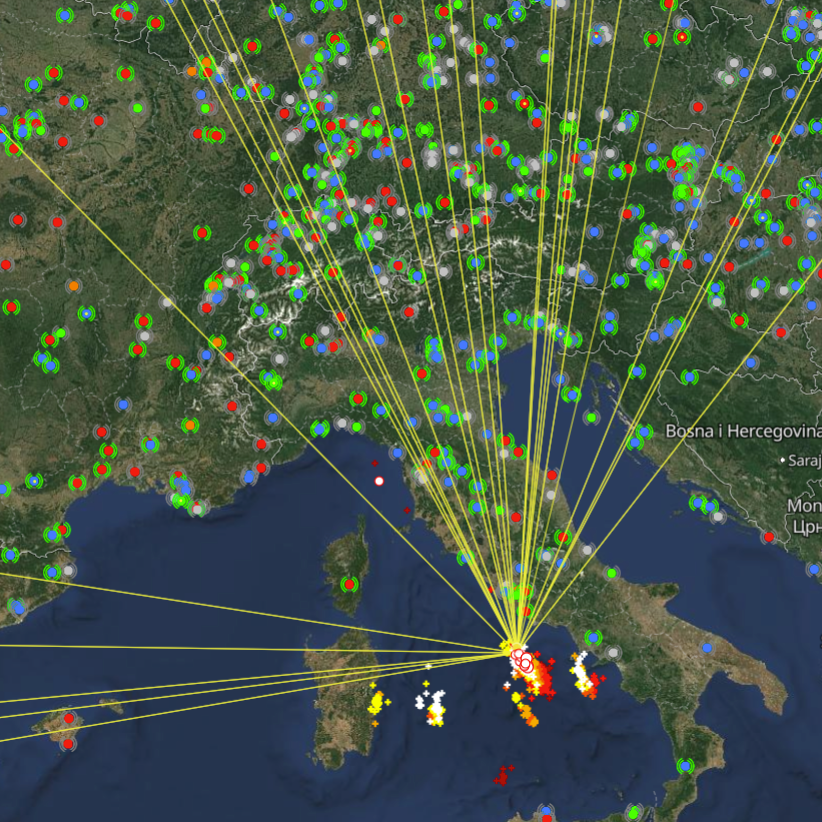Click the yellow strike cluster off Sardinia's east coast
Screen dimensions: 822x822
pos(377,701)
